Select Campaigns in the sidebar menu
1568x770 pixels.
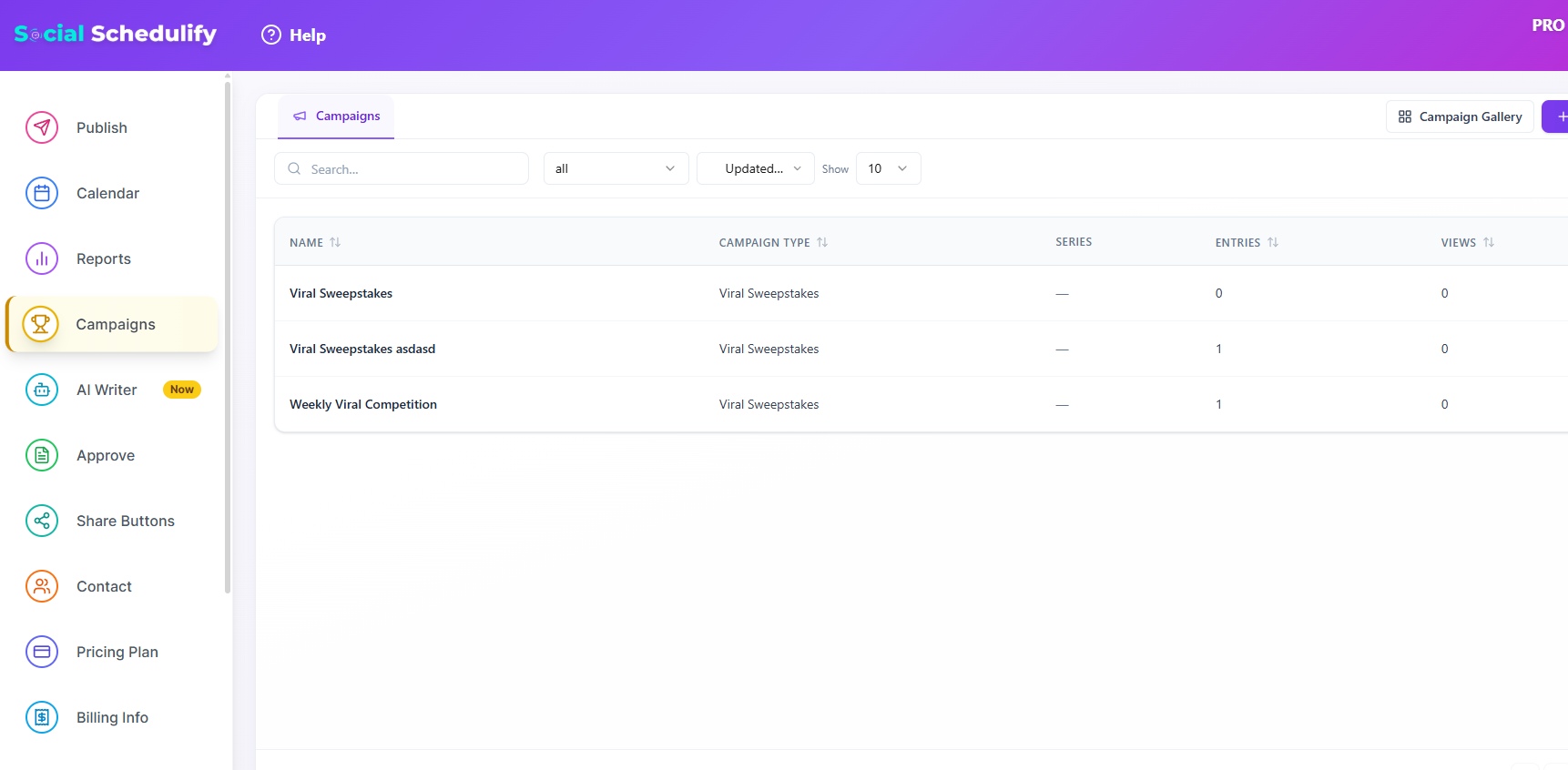(115, 324)
